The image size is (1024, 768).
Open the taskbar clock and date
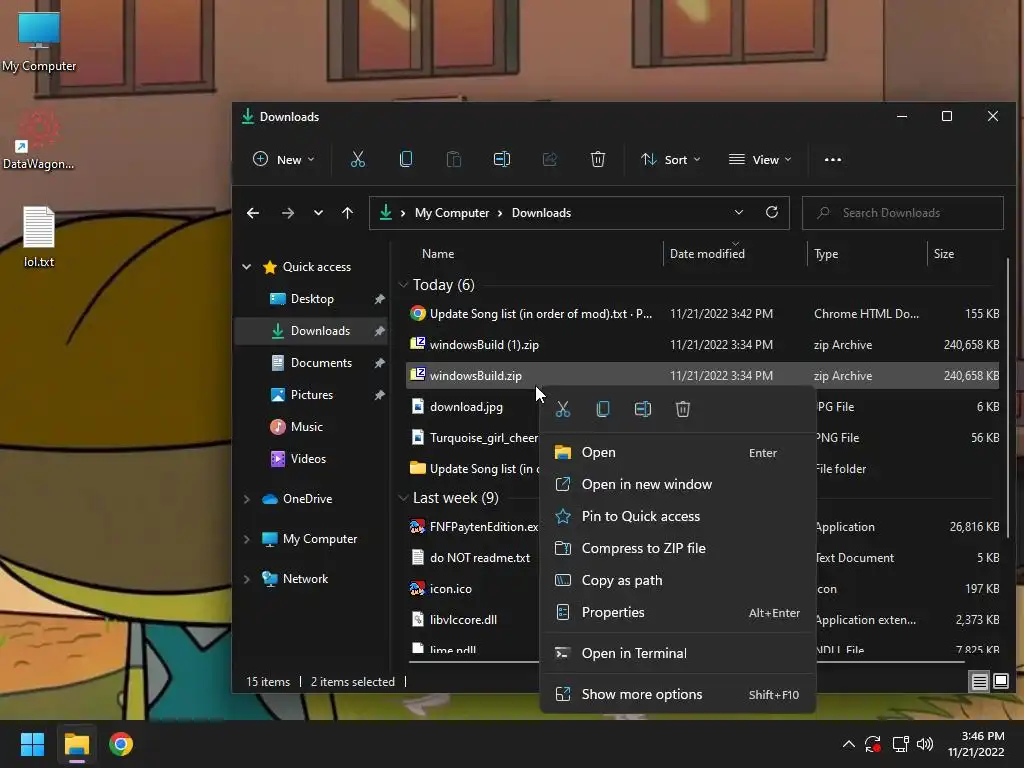click(976, 744)
